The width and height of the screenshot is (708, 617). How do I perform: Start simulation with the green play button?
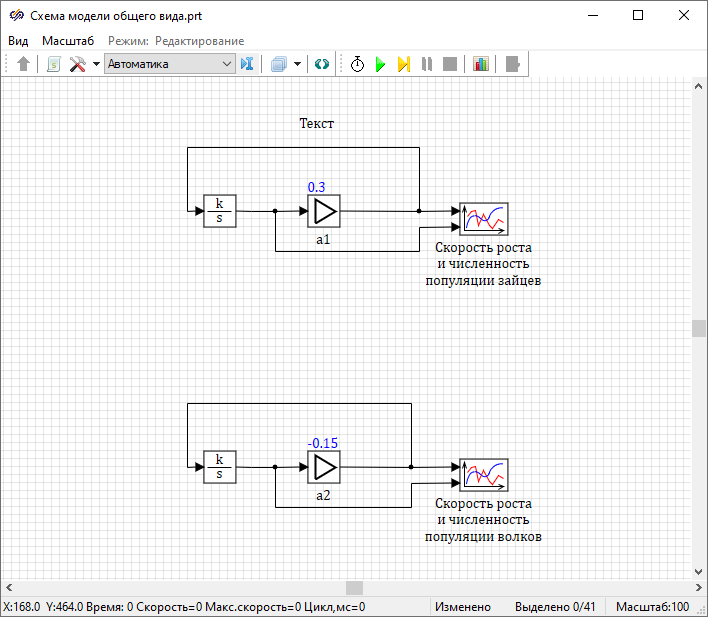pos(380,64)
